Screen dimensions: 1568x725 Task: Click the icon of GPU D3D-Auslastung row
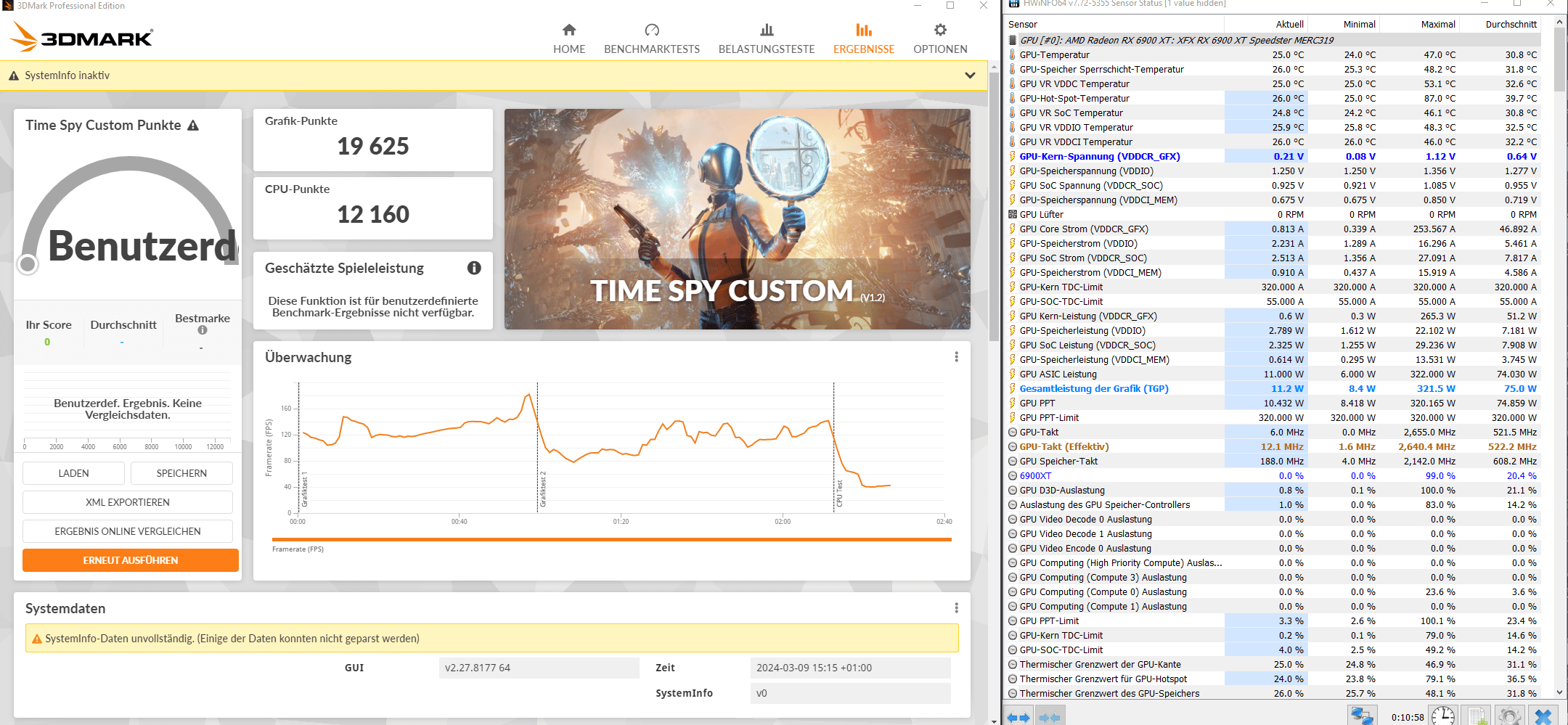tap(1012, 490)
